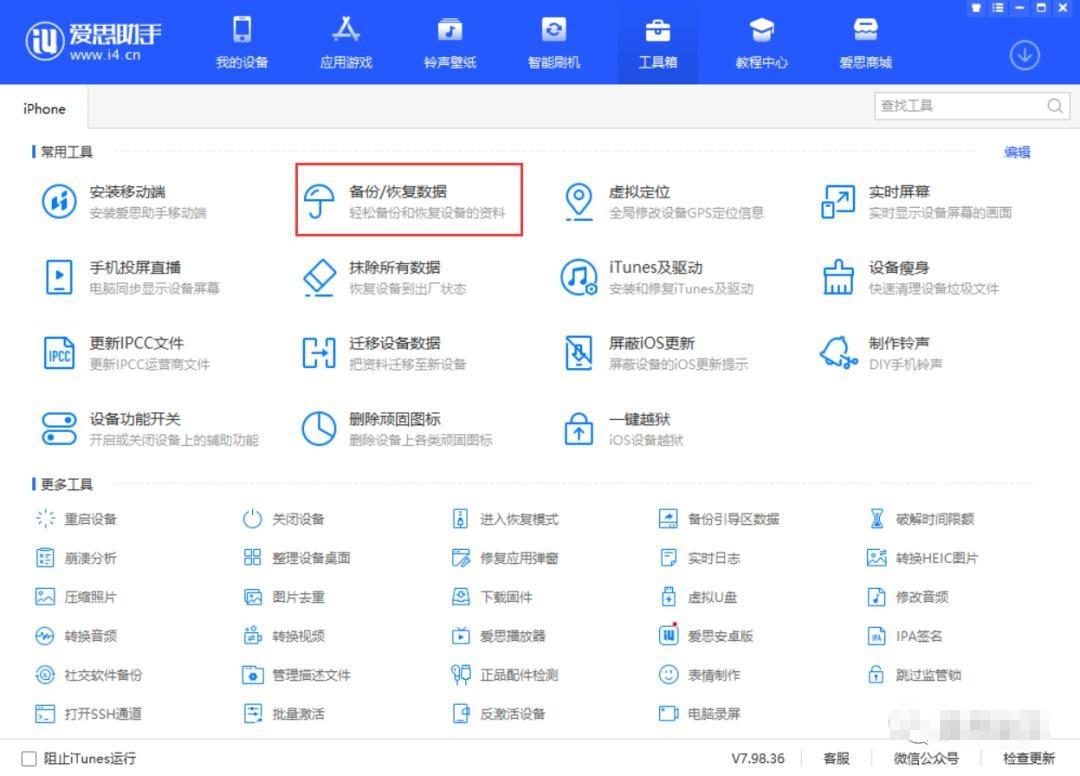Switch to the iPhone tab
1080x776 pixels.
click(43, 107)
